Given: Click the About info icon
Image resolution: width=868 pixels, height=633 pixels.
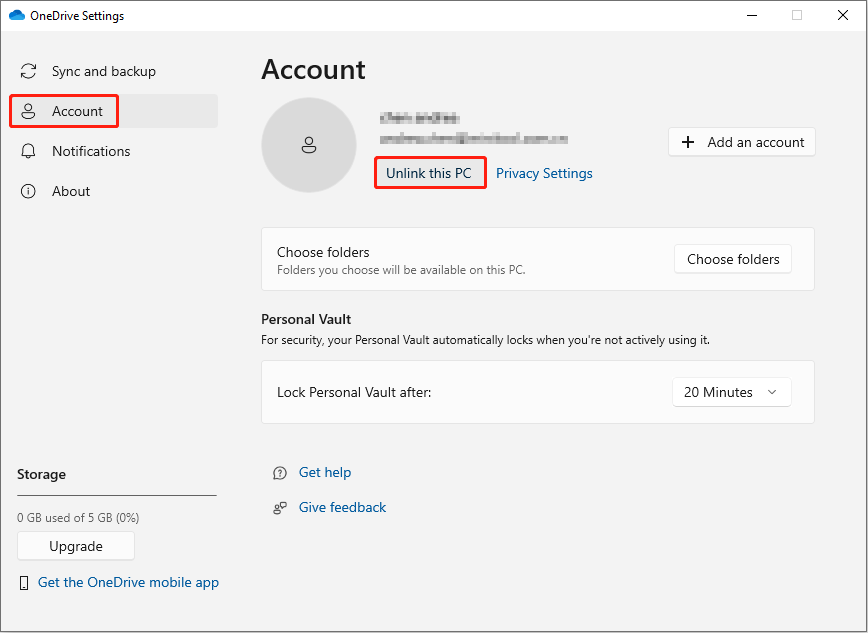Looking at the screenshot, I should tap(27, 191).
